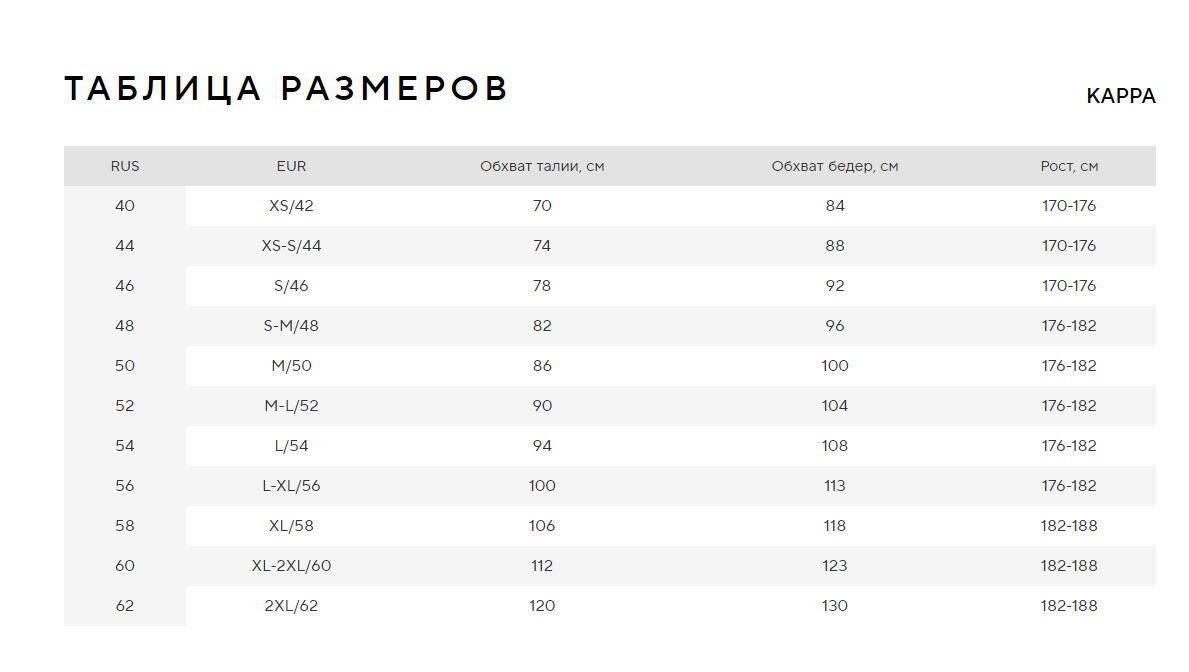This screenshot has height=672, width=1189.
Task: Select RUS size 40 cell
Action: 125,206
